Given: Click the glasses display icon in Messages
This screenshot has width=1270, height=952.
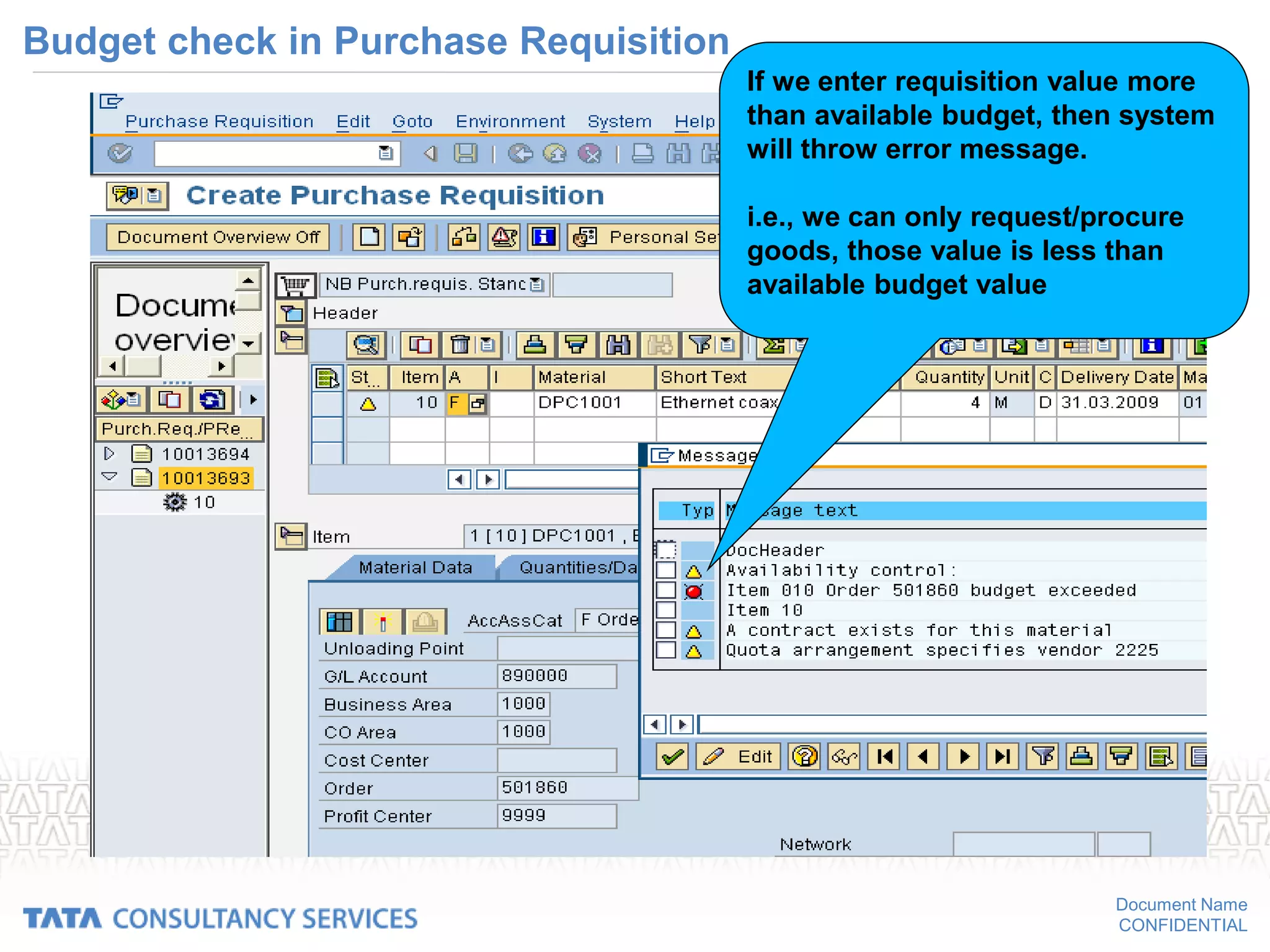Looking at the screenshot, I should tap(844, 756).
